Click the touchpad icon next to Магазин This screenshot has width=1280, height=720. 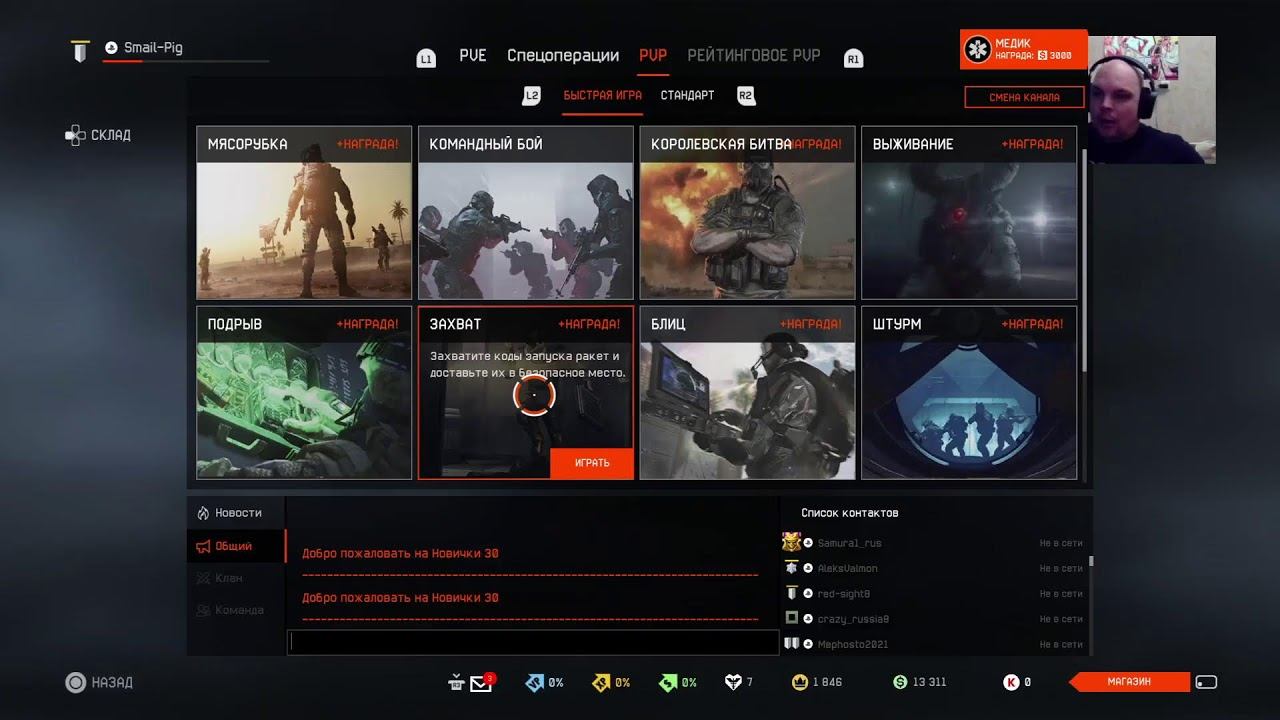pyautogui.click(x=1206, y=682)
